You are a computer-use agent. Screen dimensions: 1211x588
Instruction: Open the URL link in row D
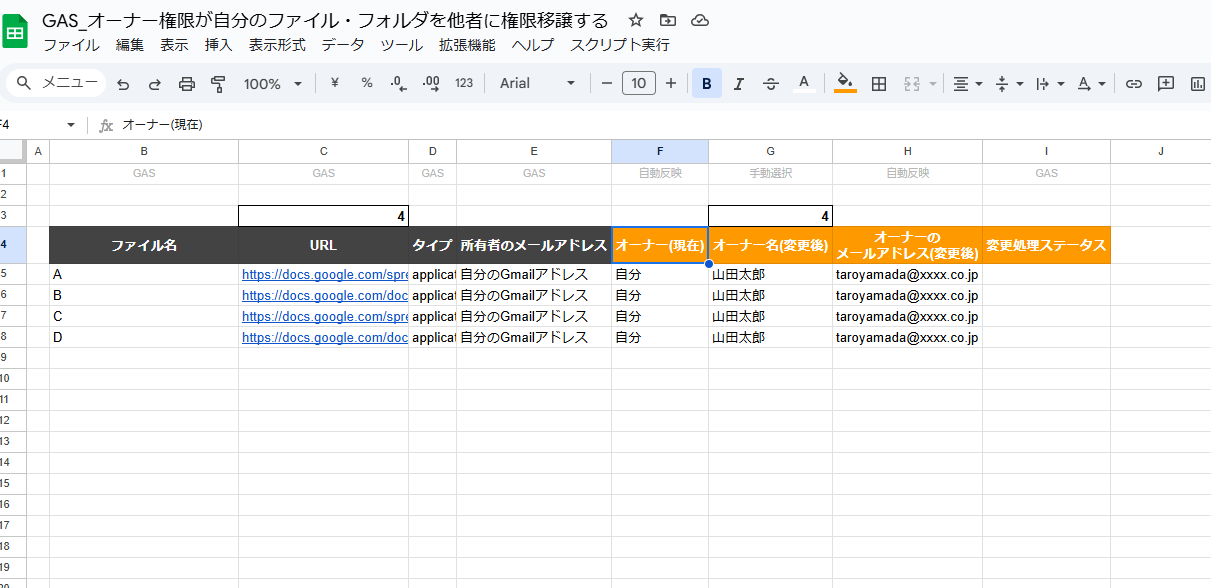pyautogui.click(x=324, y=337)
